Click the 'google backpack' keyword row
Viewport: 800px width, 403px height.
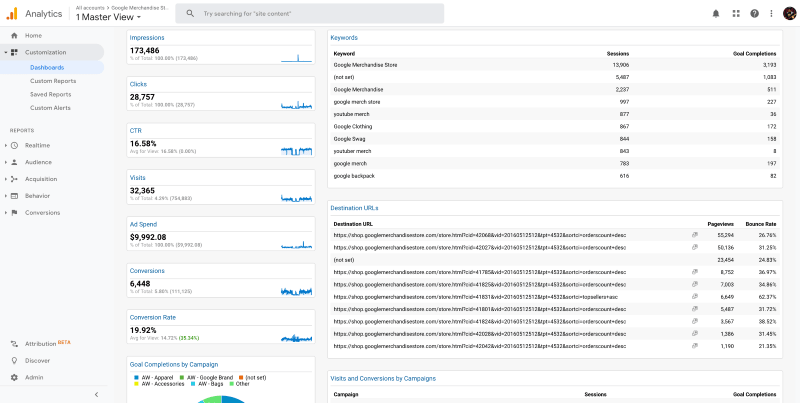tap(555, 176)
